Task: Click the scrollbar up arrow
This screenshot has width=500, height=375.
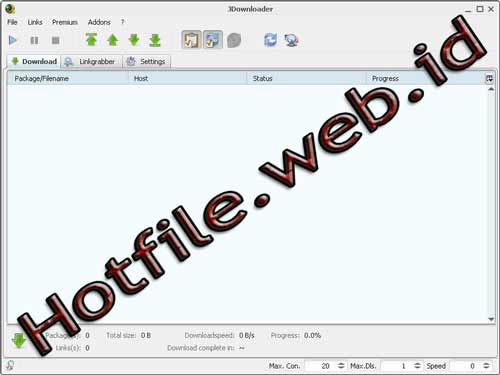Action: pyautogui.click(x=491, y=89)
